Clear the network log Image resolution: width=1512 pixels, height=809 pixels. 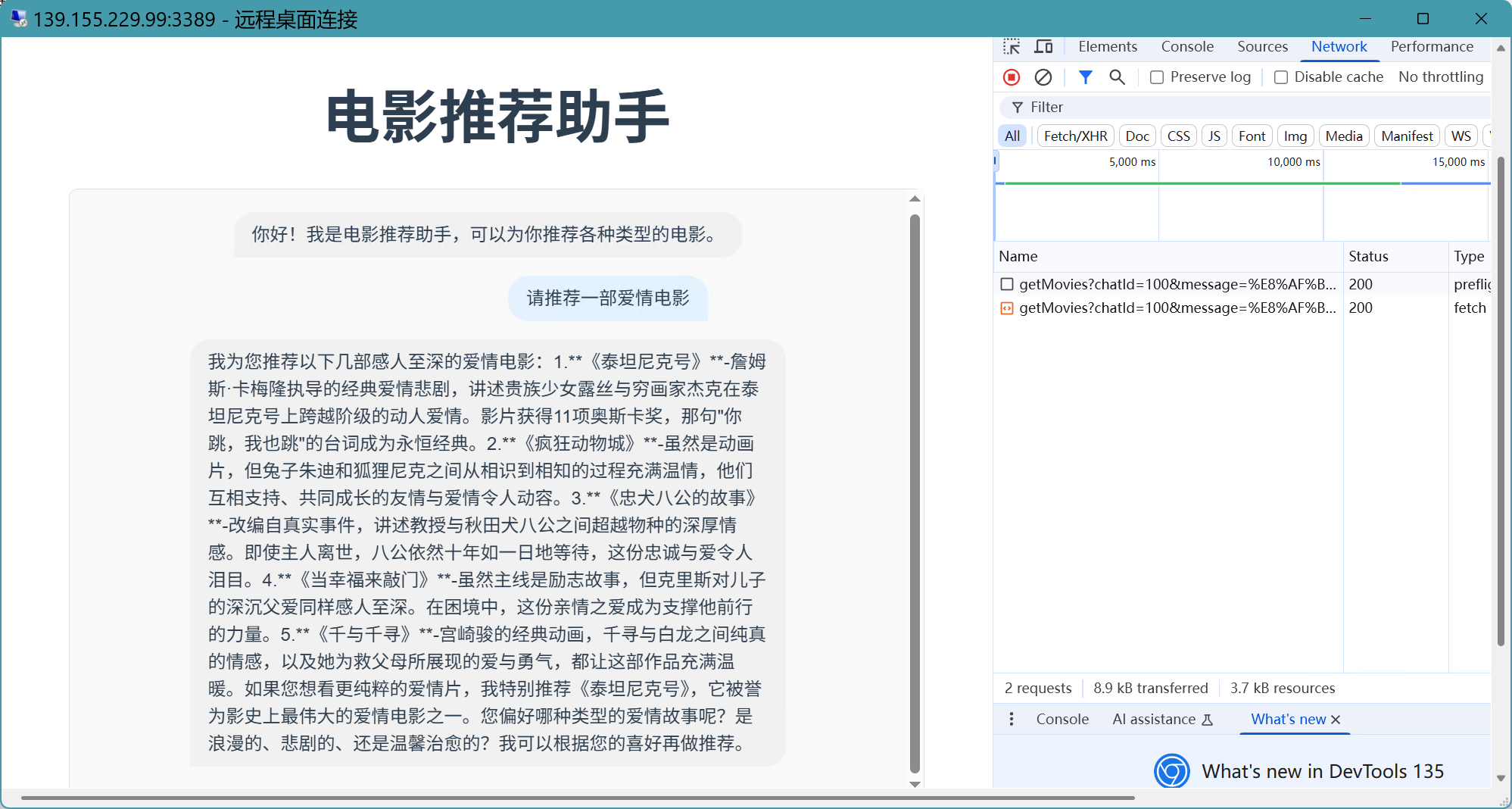1043,77
